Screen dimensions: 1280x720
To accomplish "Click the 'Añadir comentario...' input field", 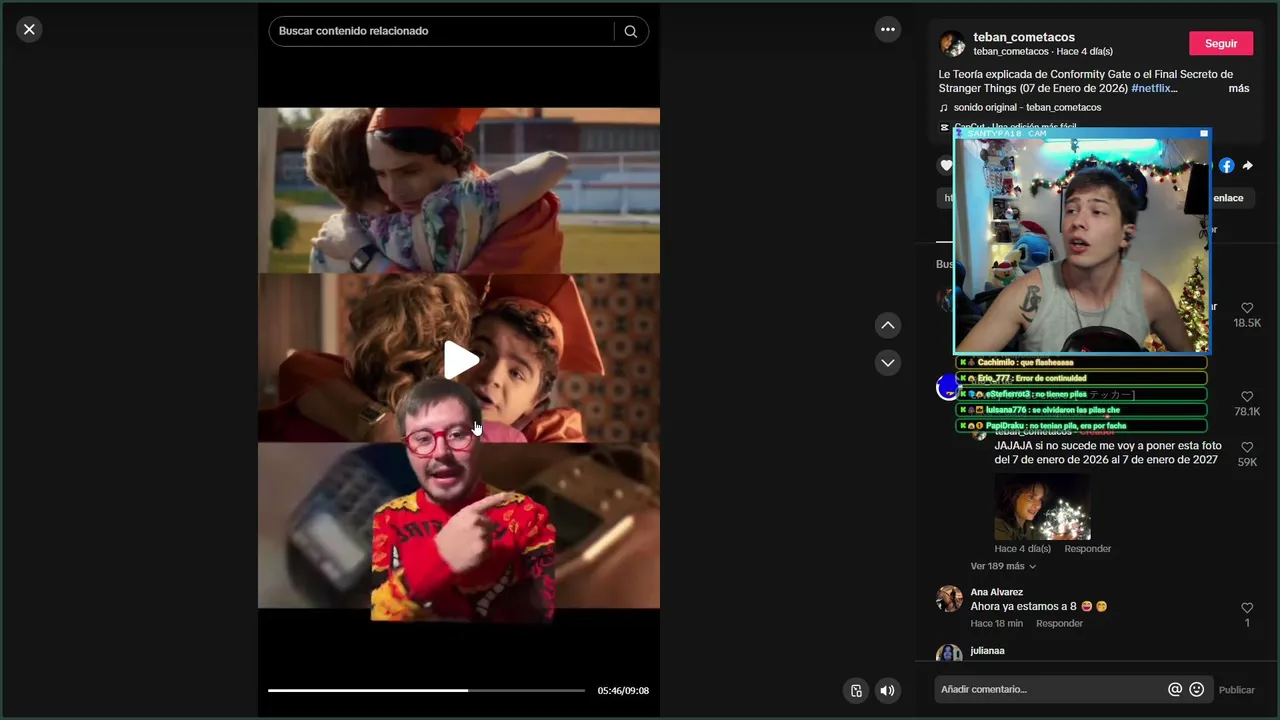I will coord(1050,690).
